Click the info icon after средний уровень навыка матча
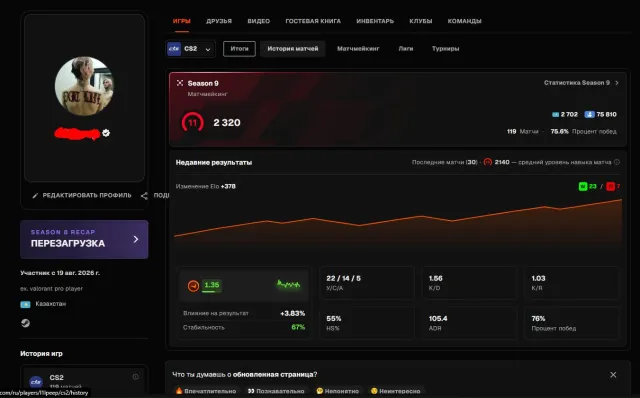The image size is (640, 398). 617,162
